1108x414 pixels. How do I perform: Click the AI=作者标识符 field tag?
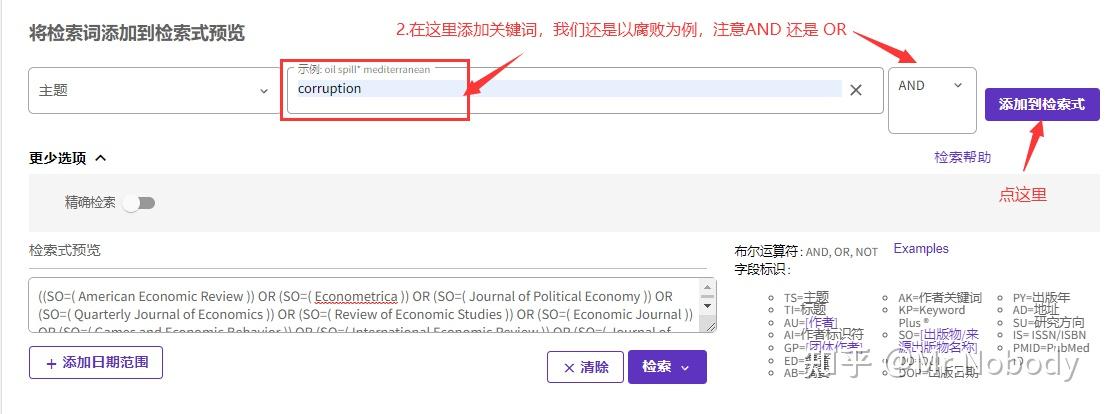823,335
